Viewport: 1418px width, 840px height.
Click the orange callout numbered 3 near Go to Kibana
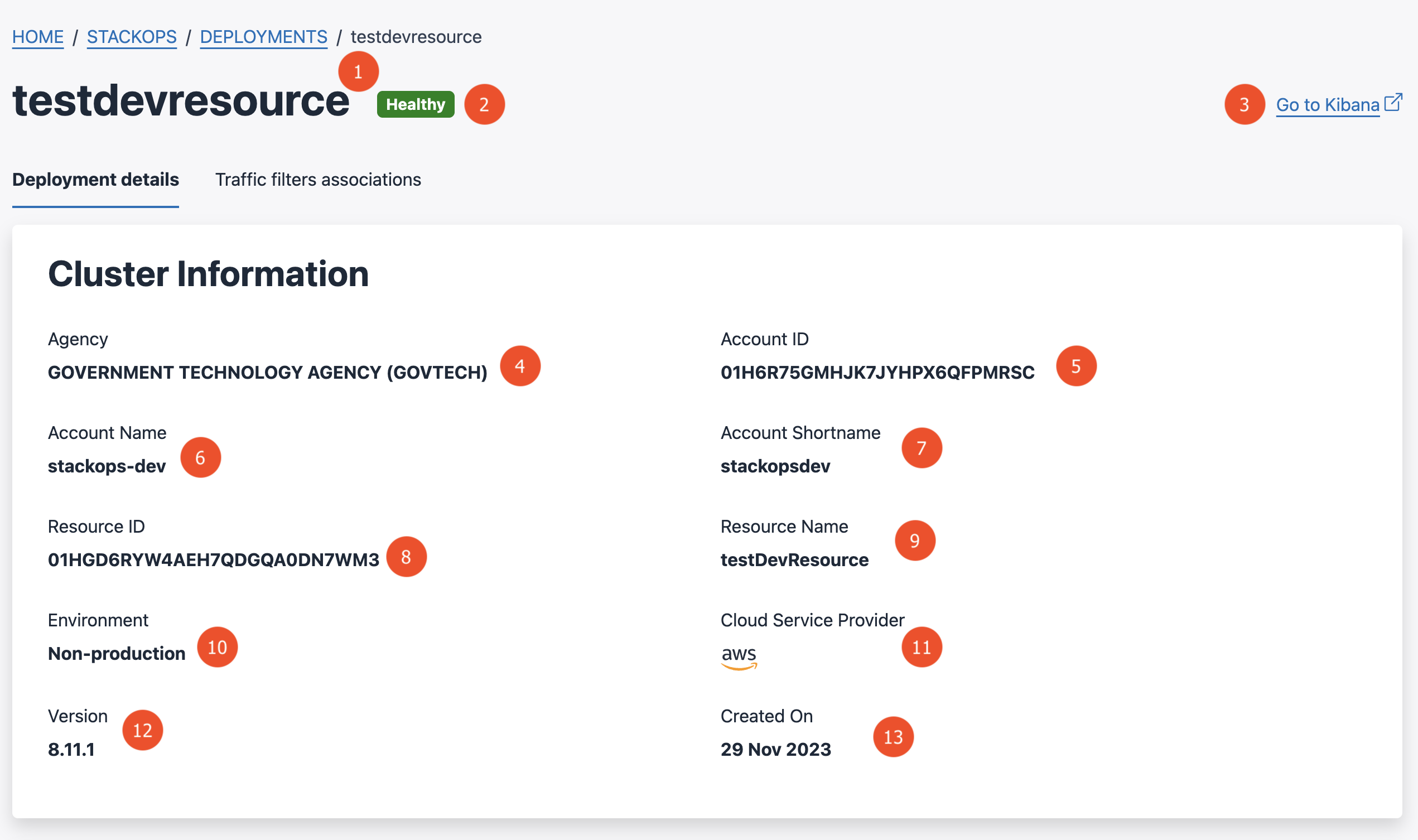(x=1245, y=105)
